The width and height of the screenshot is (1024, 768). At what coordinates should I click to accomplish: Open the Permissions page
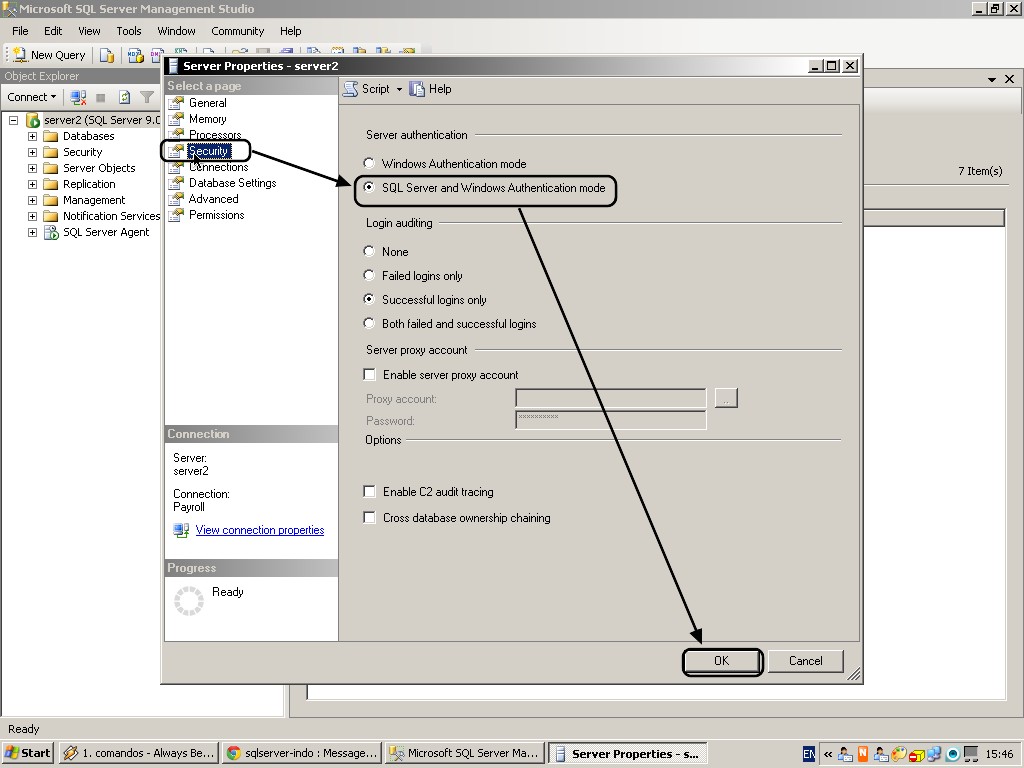point(216,215)
